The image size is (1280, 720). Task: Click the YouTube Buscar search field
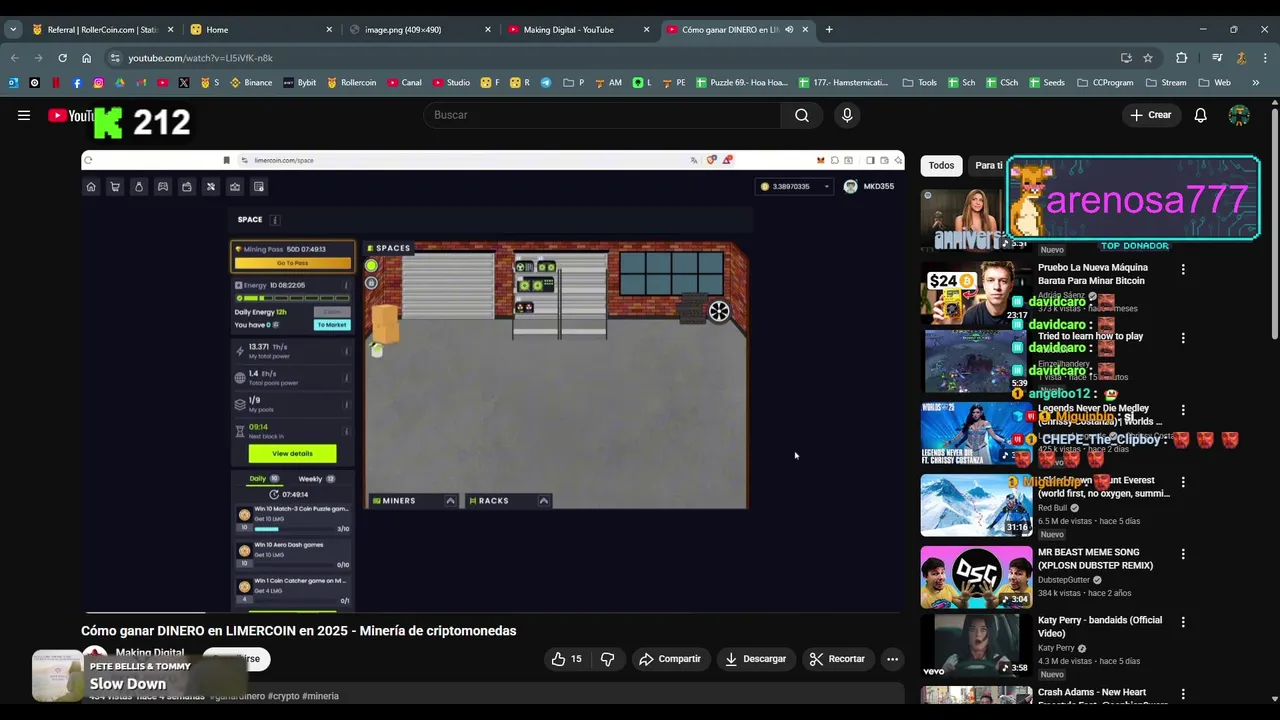pyautogui.click(x=603, y=115)
